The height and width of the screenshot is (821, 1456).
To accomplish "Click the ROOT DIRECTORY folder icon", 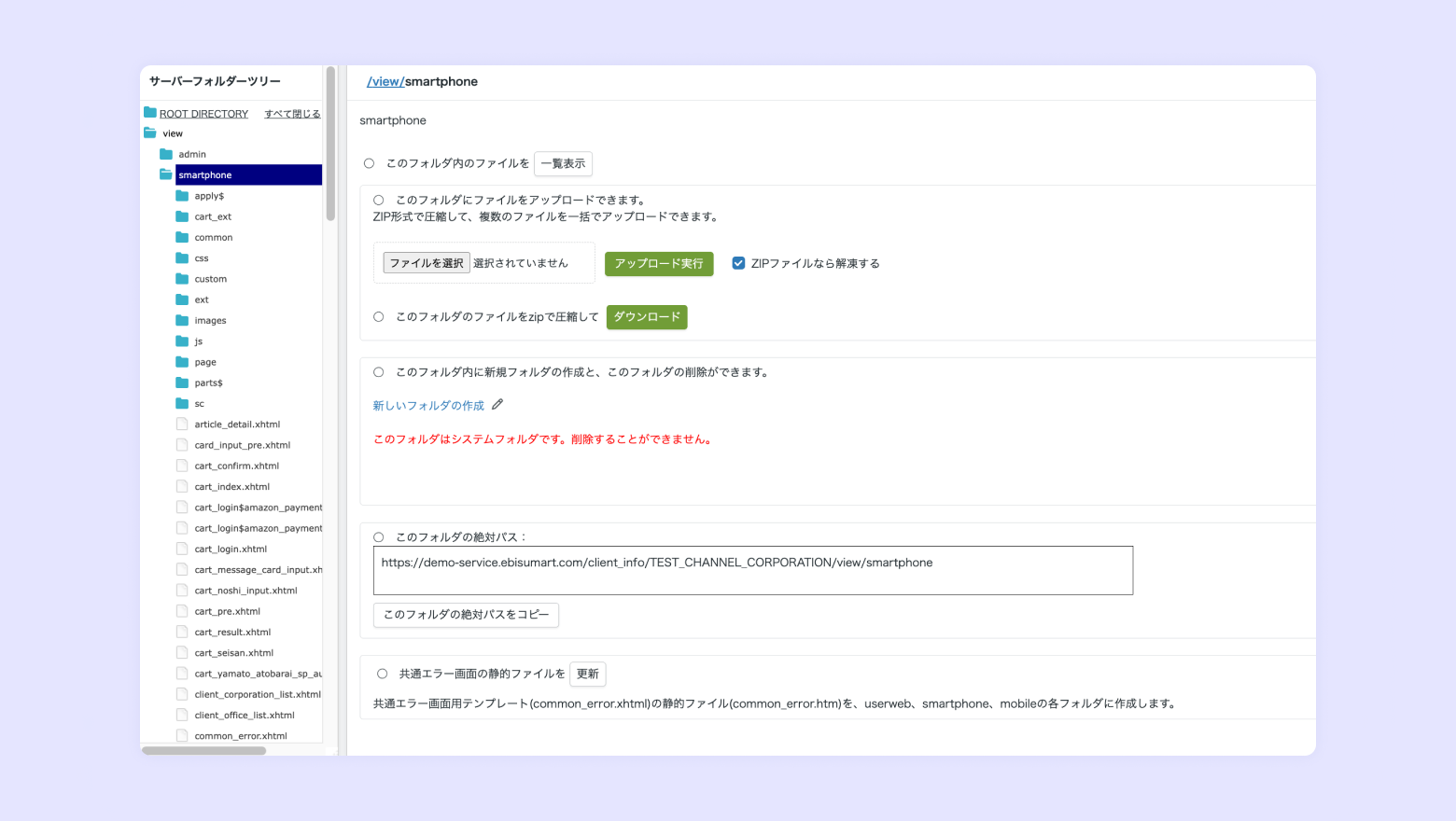I will coord(150,113).
